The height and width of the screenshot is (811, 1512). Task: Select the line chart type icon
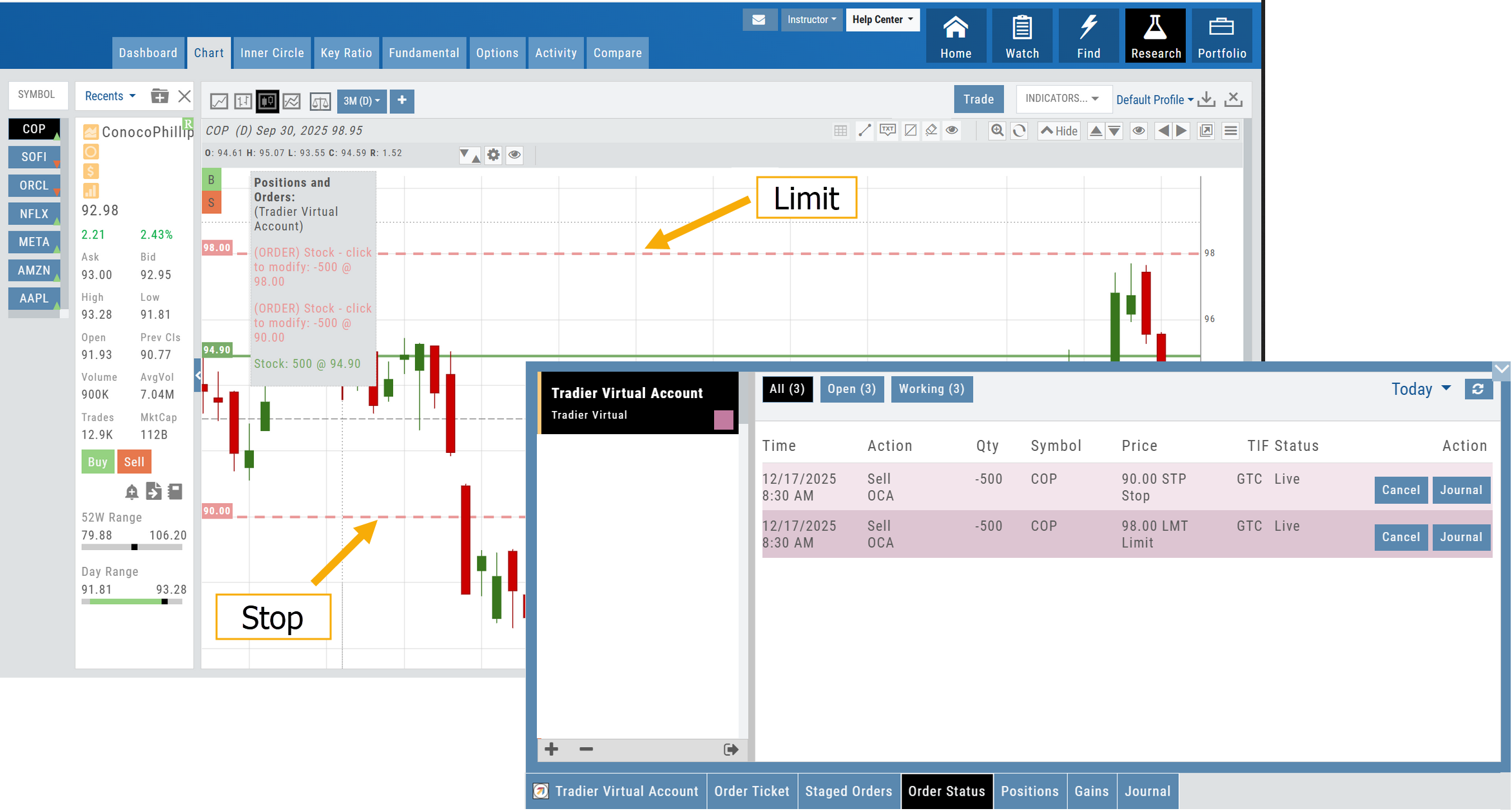pyautogui.click(x=219, y=101)
